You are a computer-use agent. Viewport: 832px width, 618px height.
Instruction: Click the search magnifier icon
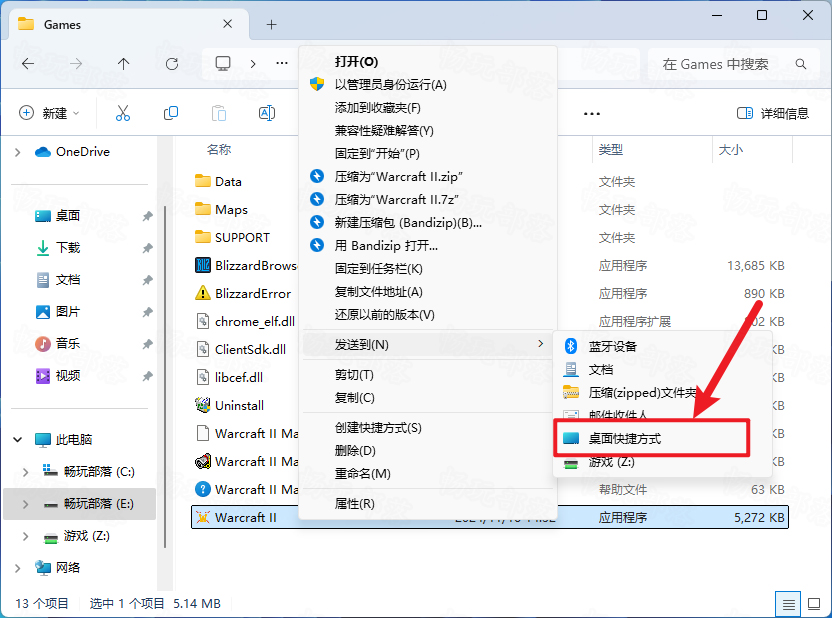coord(801,64)
